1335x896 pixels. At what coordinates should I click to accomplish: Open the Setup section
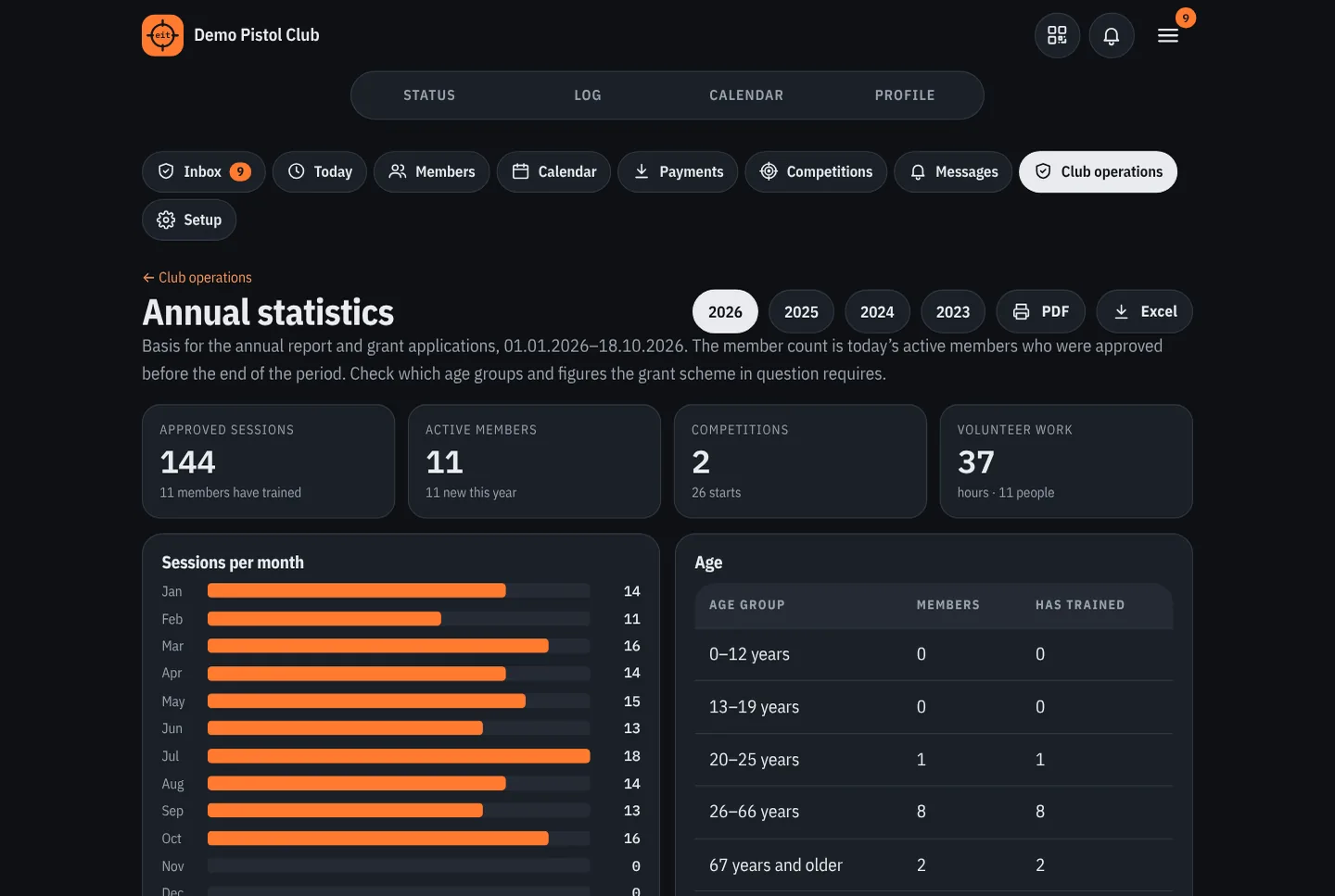click(189, 220)
